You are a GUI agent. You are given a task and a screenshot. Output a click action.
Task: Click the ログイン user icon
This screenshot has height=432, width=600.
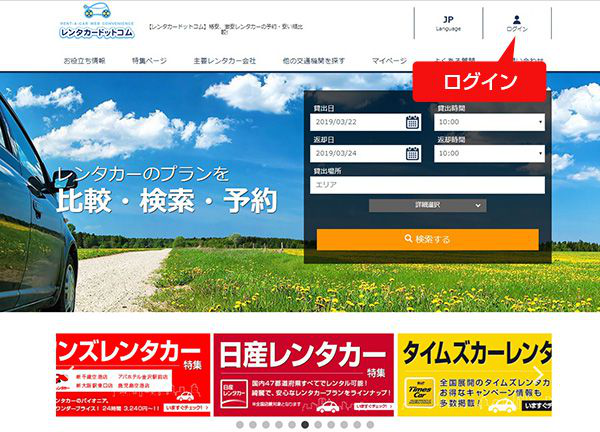point(517,23)
